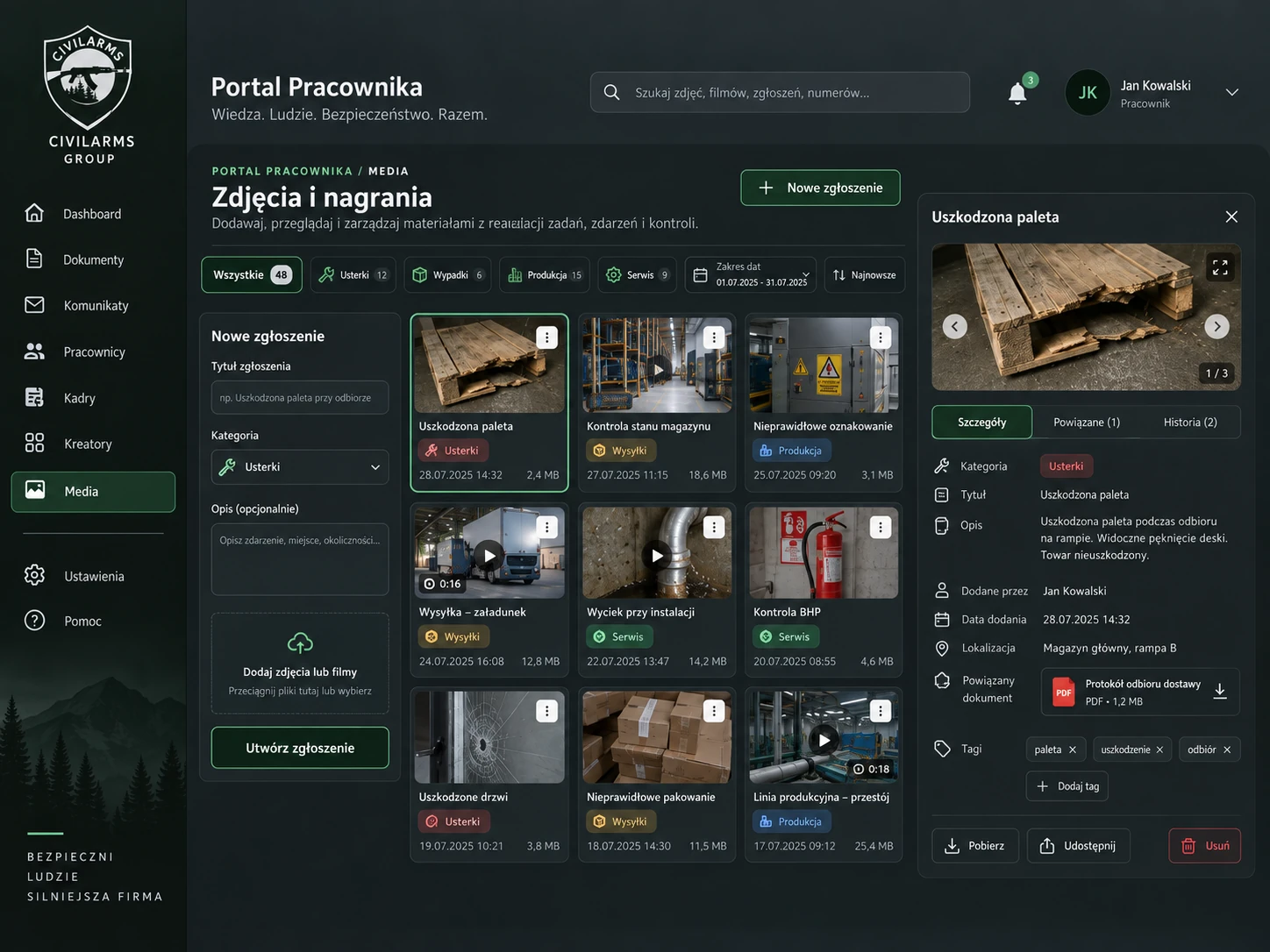Filter by Serwis 9
The height and width of the screenshot is (952, 1270).
pyautogui.click(x=637, y=274)
